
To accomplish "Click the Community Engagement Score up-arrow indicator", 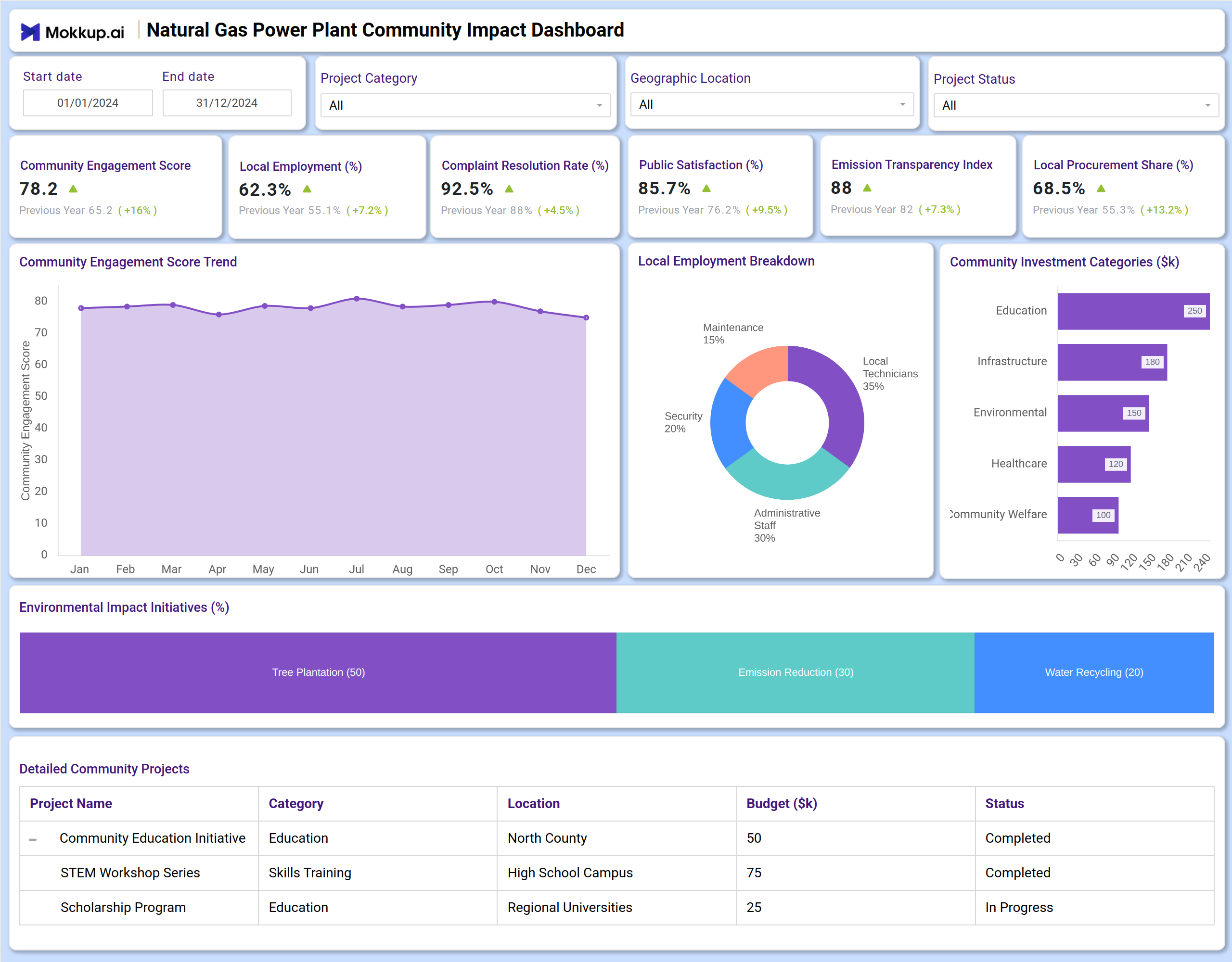I will point(73,189).
